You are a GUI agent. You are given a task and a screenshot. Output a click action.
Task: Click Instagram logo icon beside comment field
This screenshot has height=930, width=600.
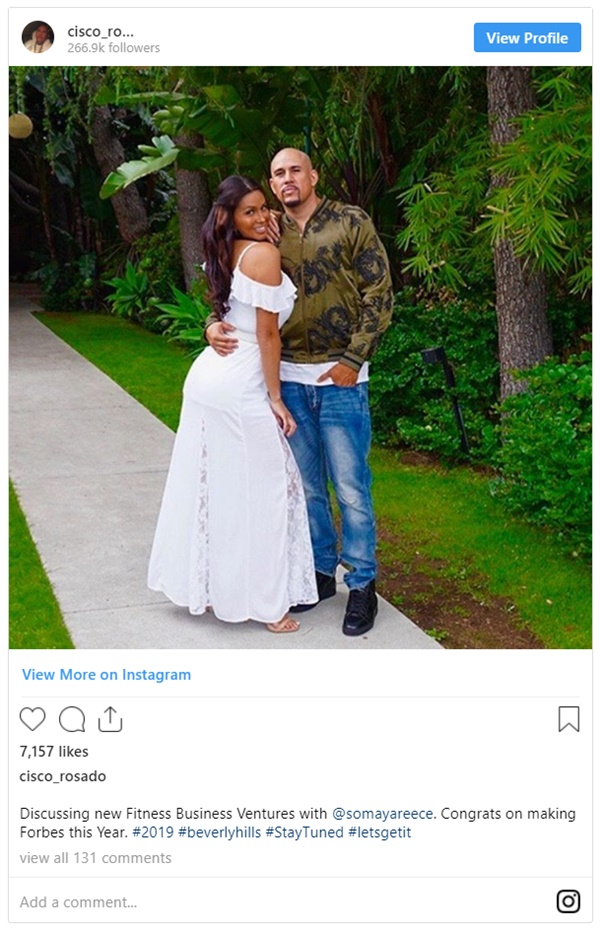click(568, 902)
